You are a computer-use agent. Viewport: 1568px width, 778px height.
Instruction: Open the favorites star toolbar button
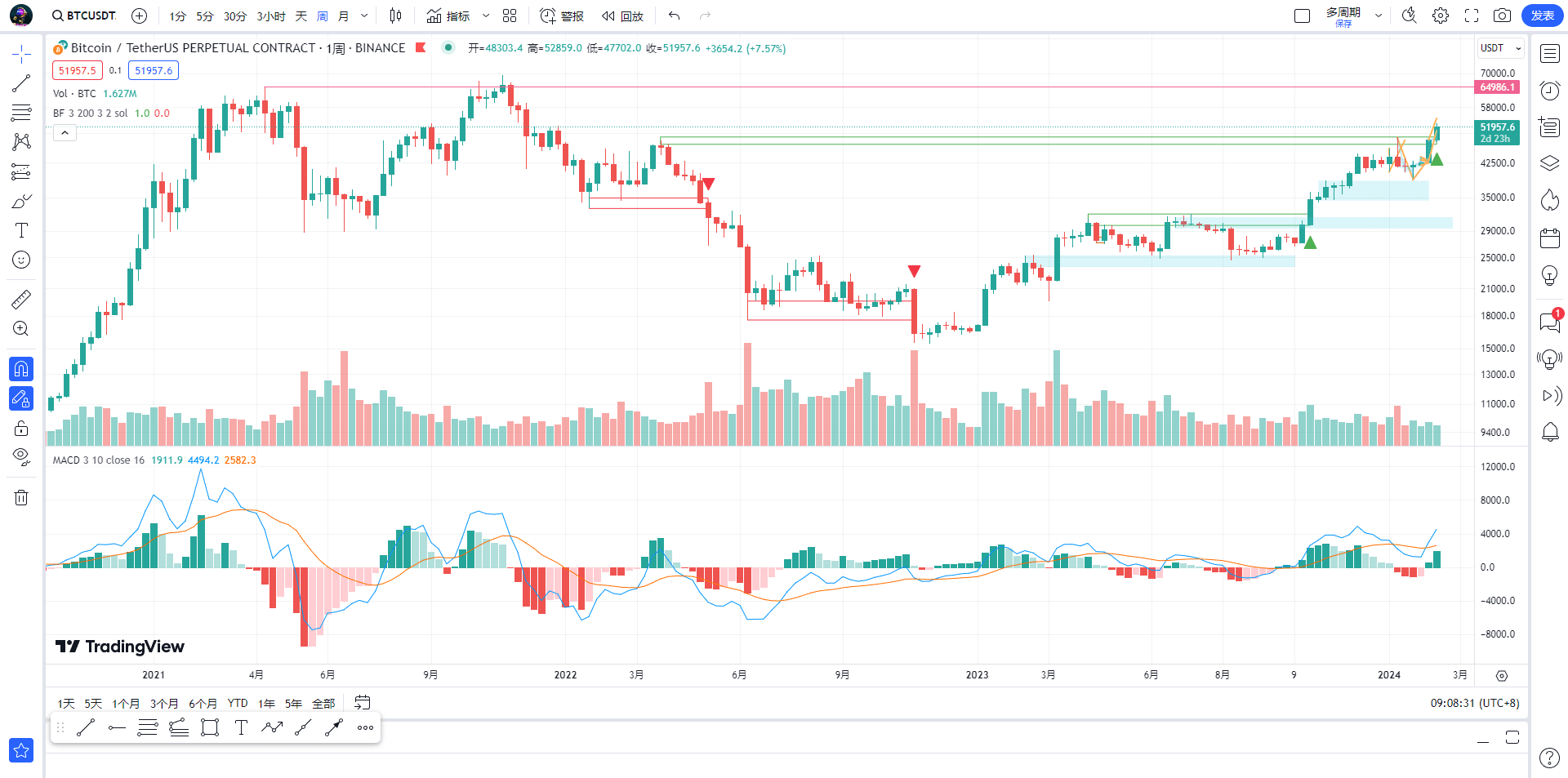coord(21,750)
